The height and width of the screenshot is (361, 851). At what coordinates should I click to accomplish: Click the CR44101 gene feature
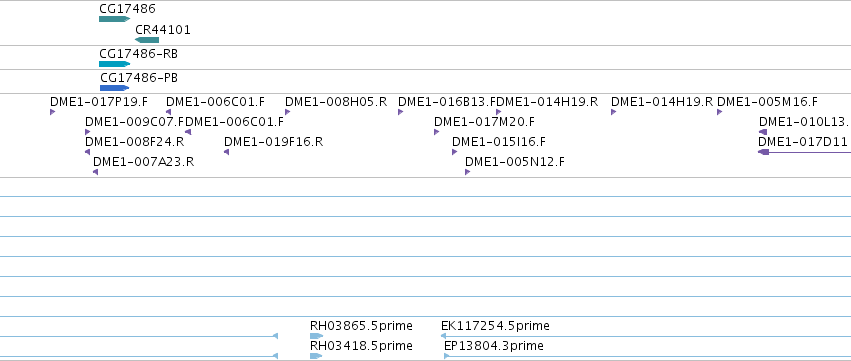(x=147, y=40)
